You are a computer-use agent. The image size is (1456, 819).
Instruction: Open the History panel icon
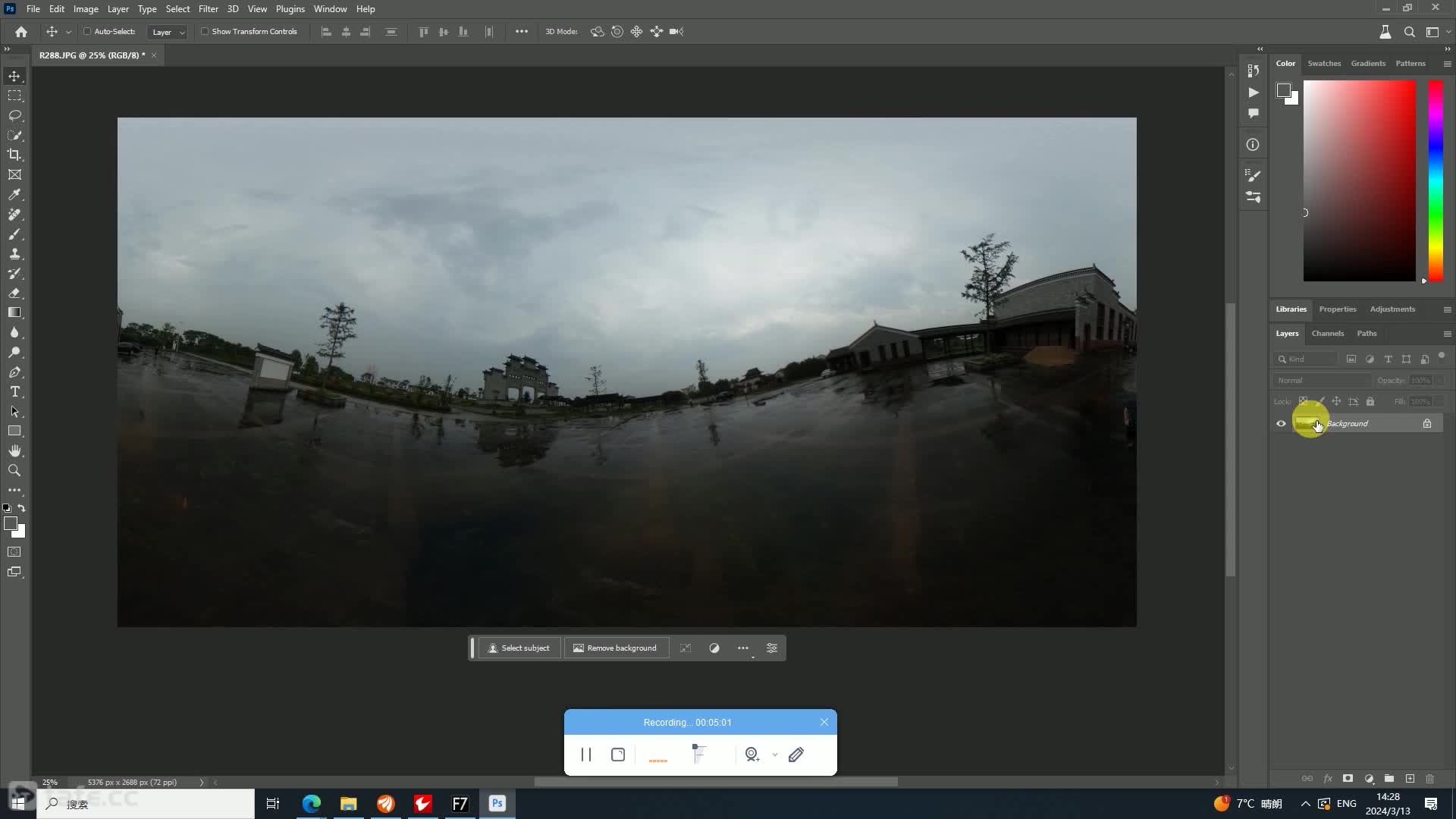(1253, 71)
